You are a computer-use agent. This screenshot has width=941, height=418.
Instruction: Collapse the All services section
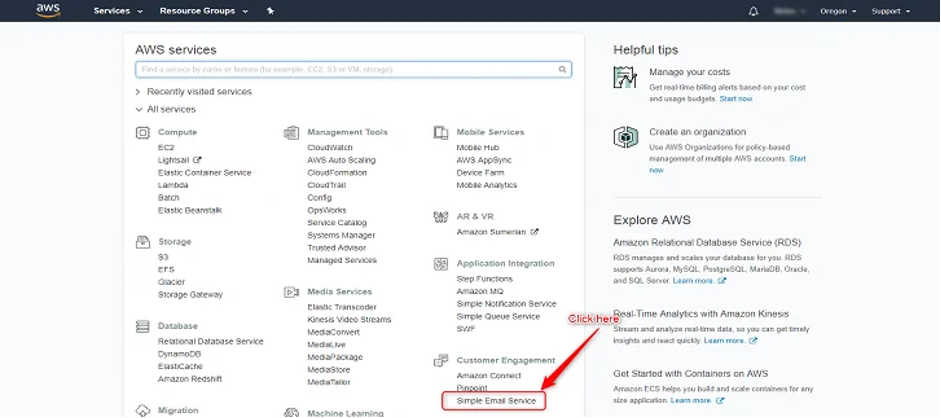(166, 110)
